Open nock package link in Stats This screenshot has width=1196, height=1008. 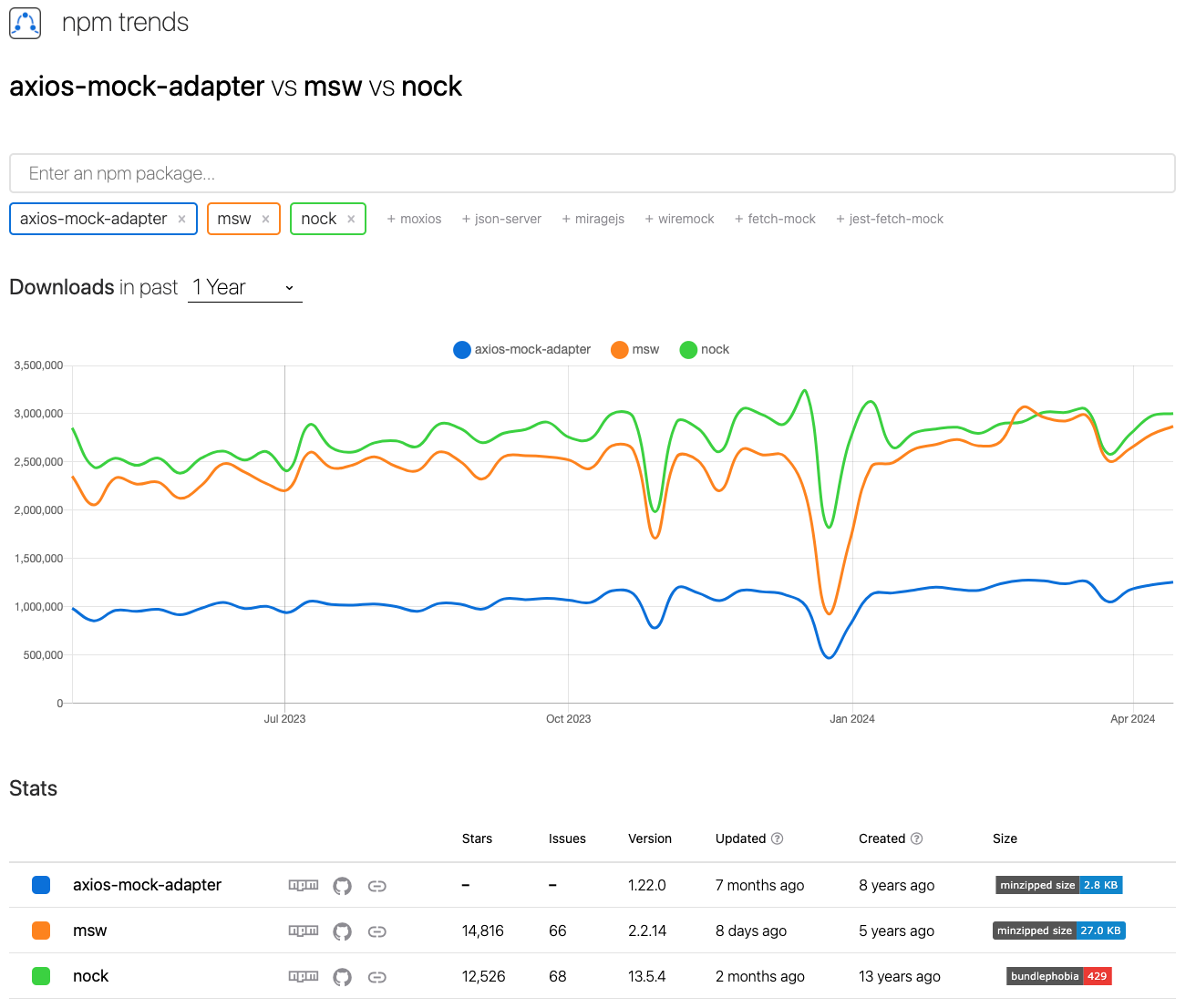(x=90, y=976)
